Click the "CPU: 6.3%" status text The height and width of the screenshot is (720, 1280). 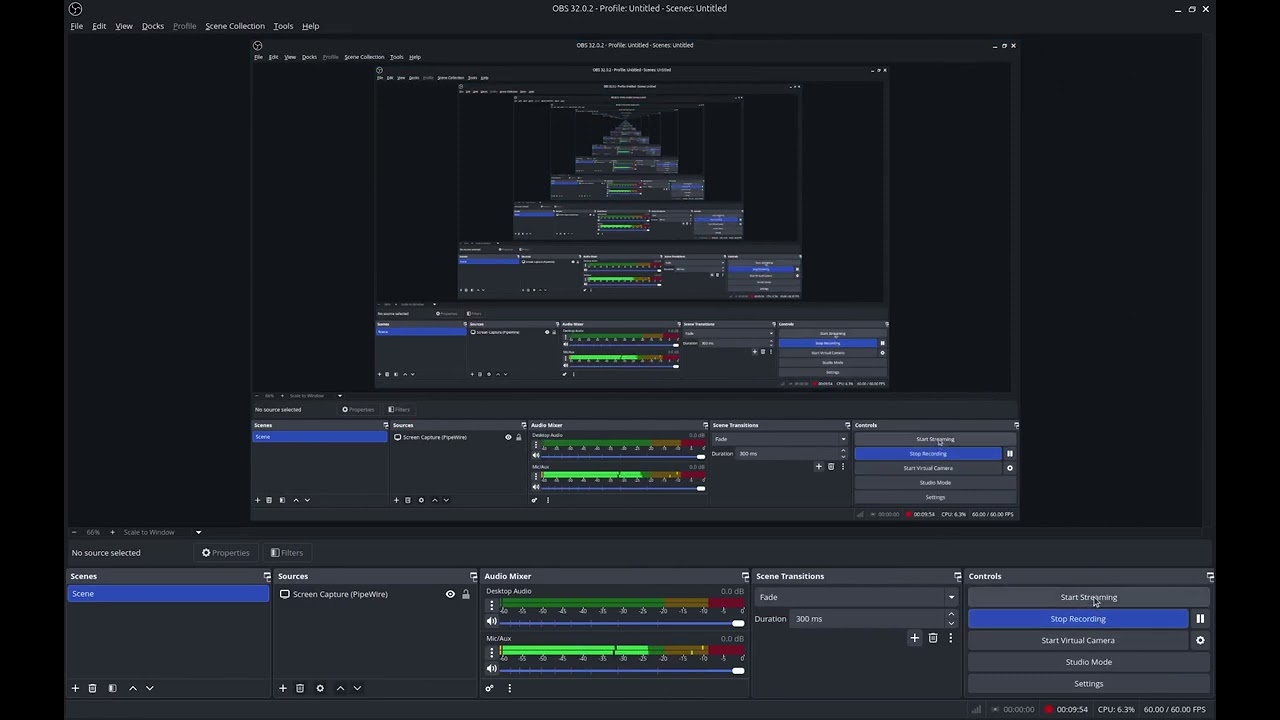click(1115, 710)
